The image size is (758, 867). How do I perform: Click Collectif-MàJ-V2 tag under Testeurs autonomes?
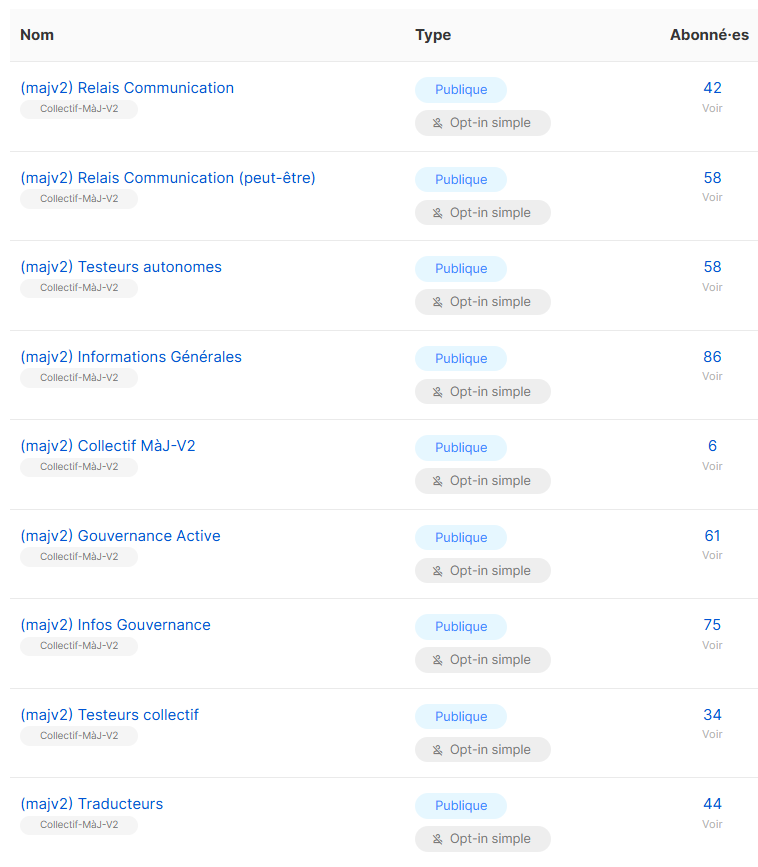(79, 288)
